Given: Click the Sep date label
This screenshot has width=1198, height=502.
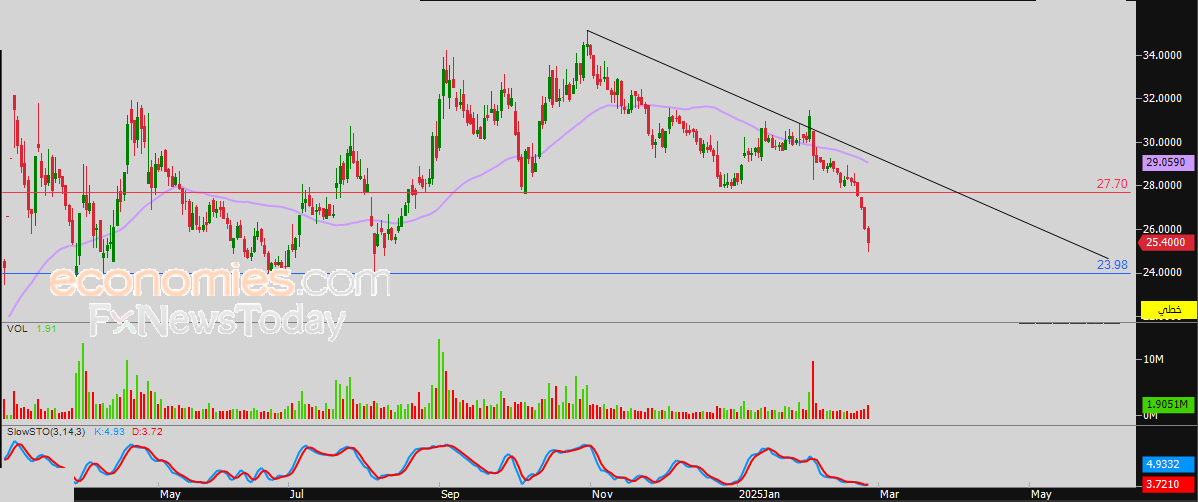Looking at the screenshot, I should [x=451, y=494].
